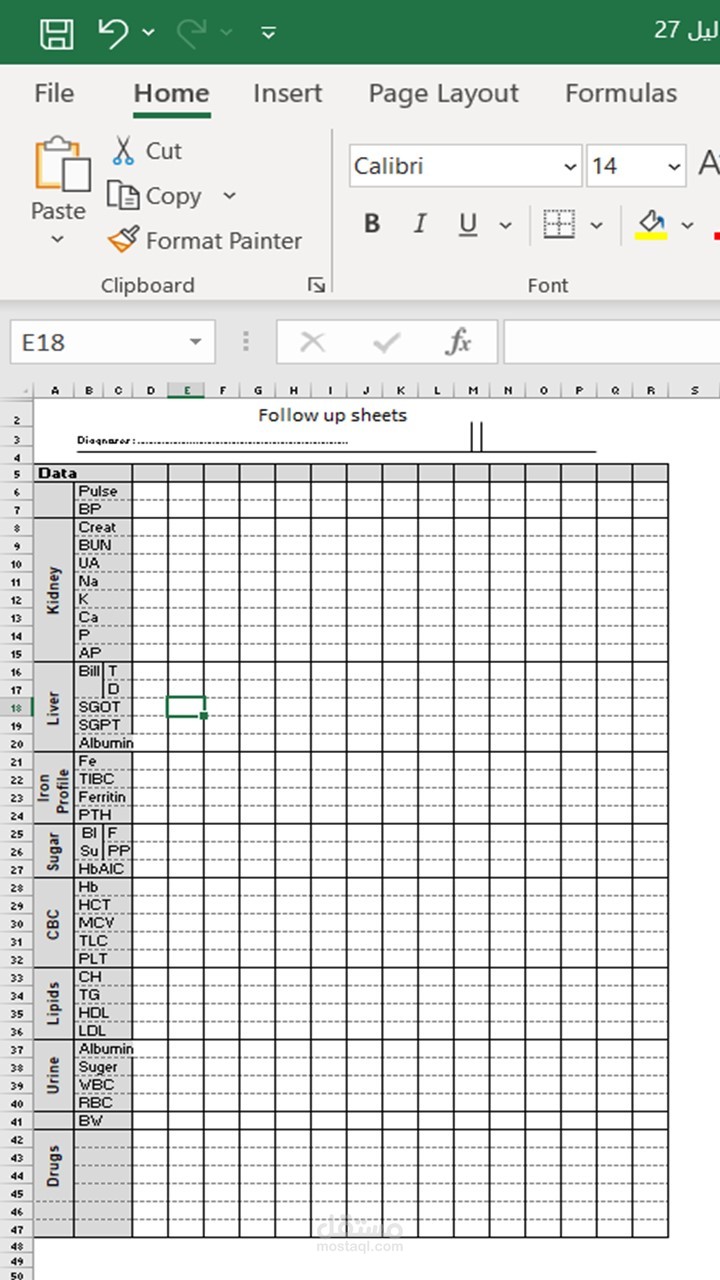Click the CBC group label
Image resolution: width=720 pixels, height=1280 pixels.
54,923
